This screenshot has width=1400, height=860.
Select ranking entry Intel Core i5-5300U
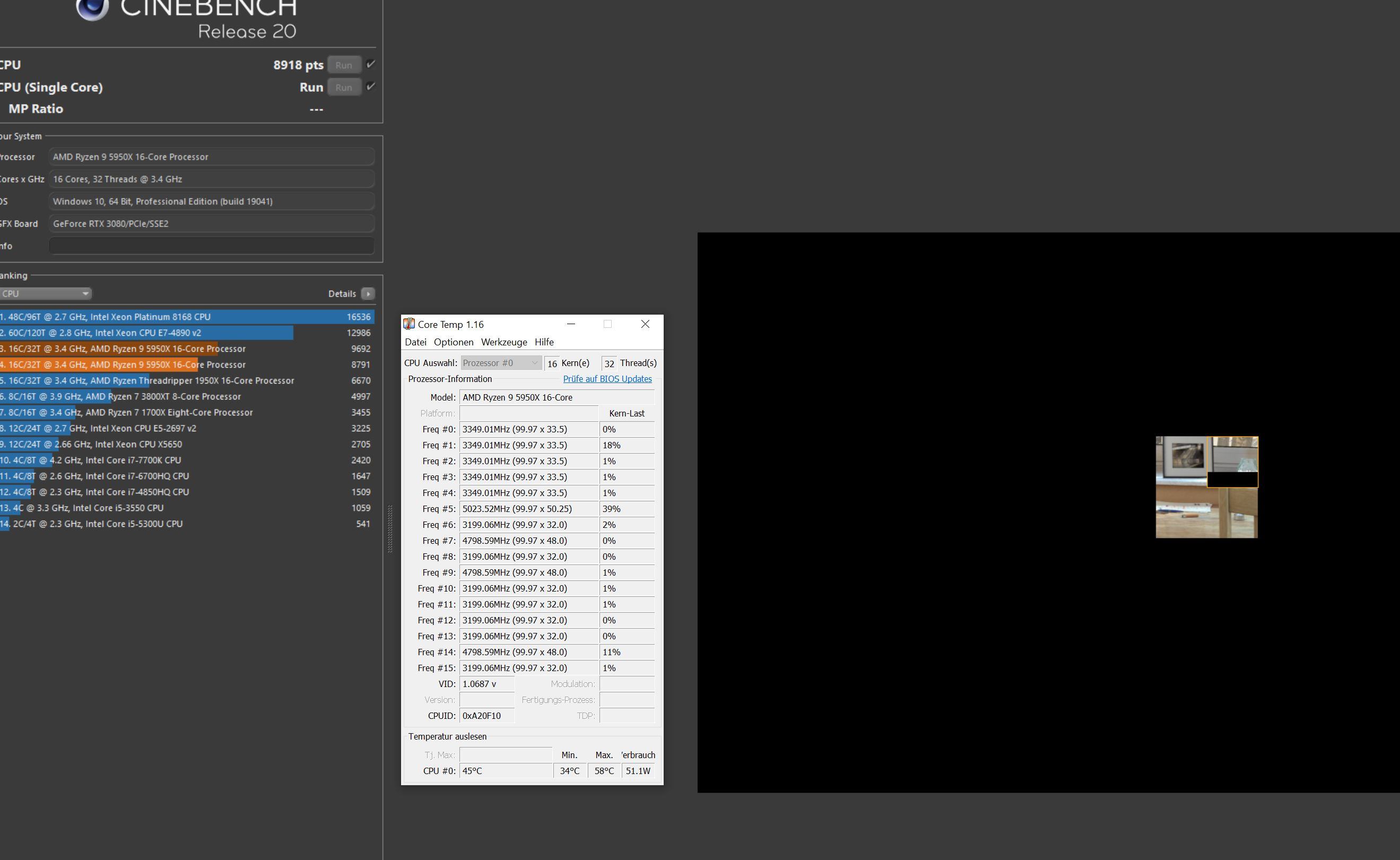click(187, 524)
